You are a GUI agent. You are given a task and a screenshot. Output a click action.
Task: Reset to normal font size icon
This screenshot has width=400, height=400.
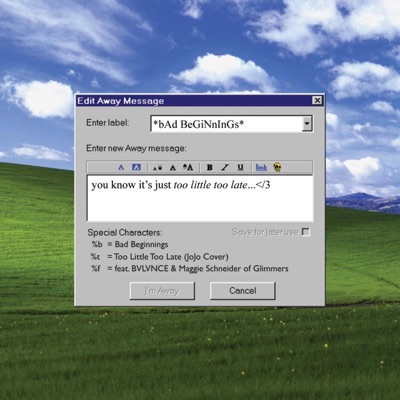click(172, 168)
